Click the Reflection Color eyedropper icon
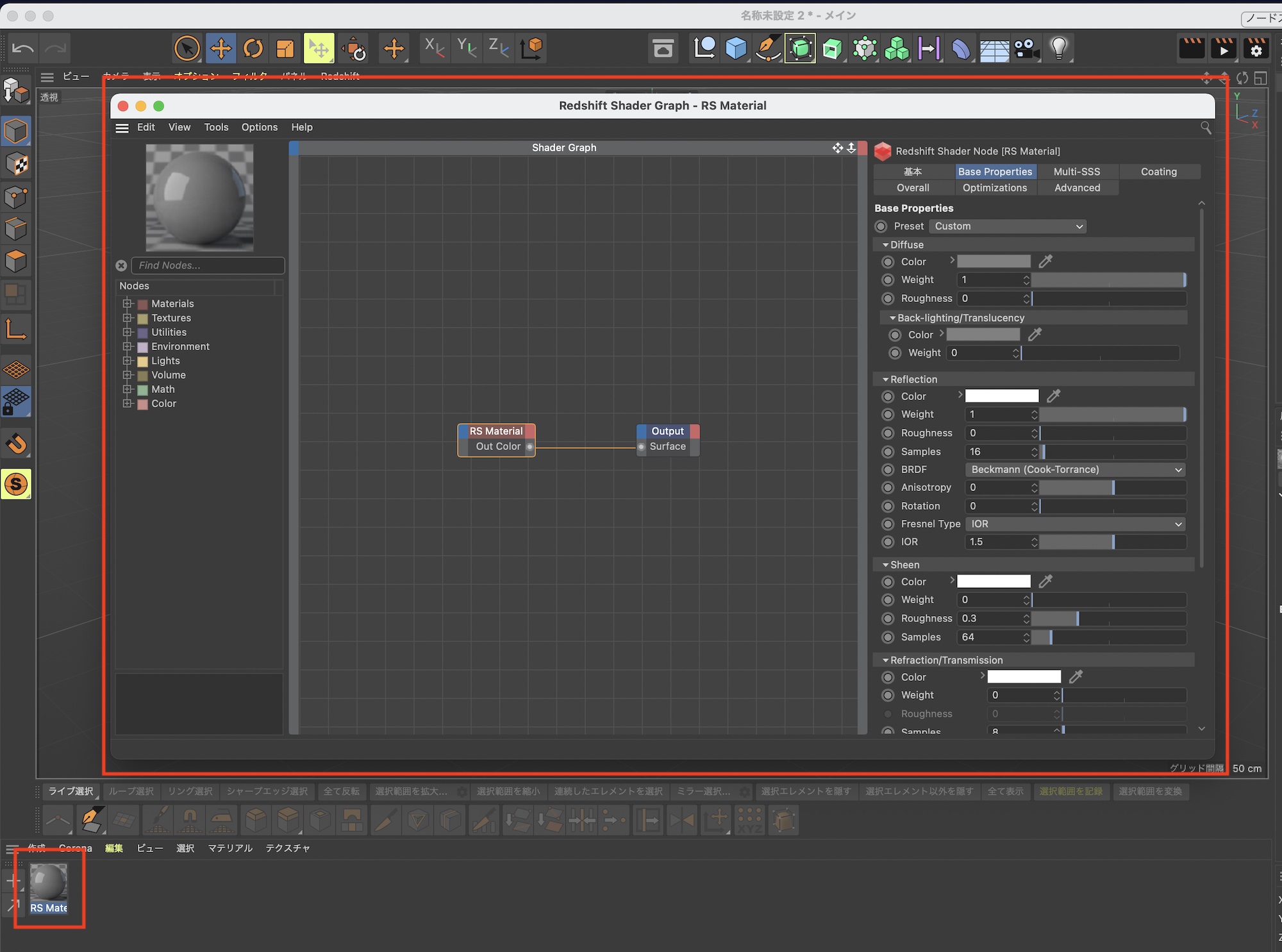 [x=1053, y=396]
